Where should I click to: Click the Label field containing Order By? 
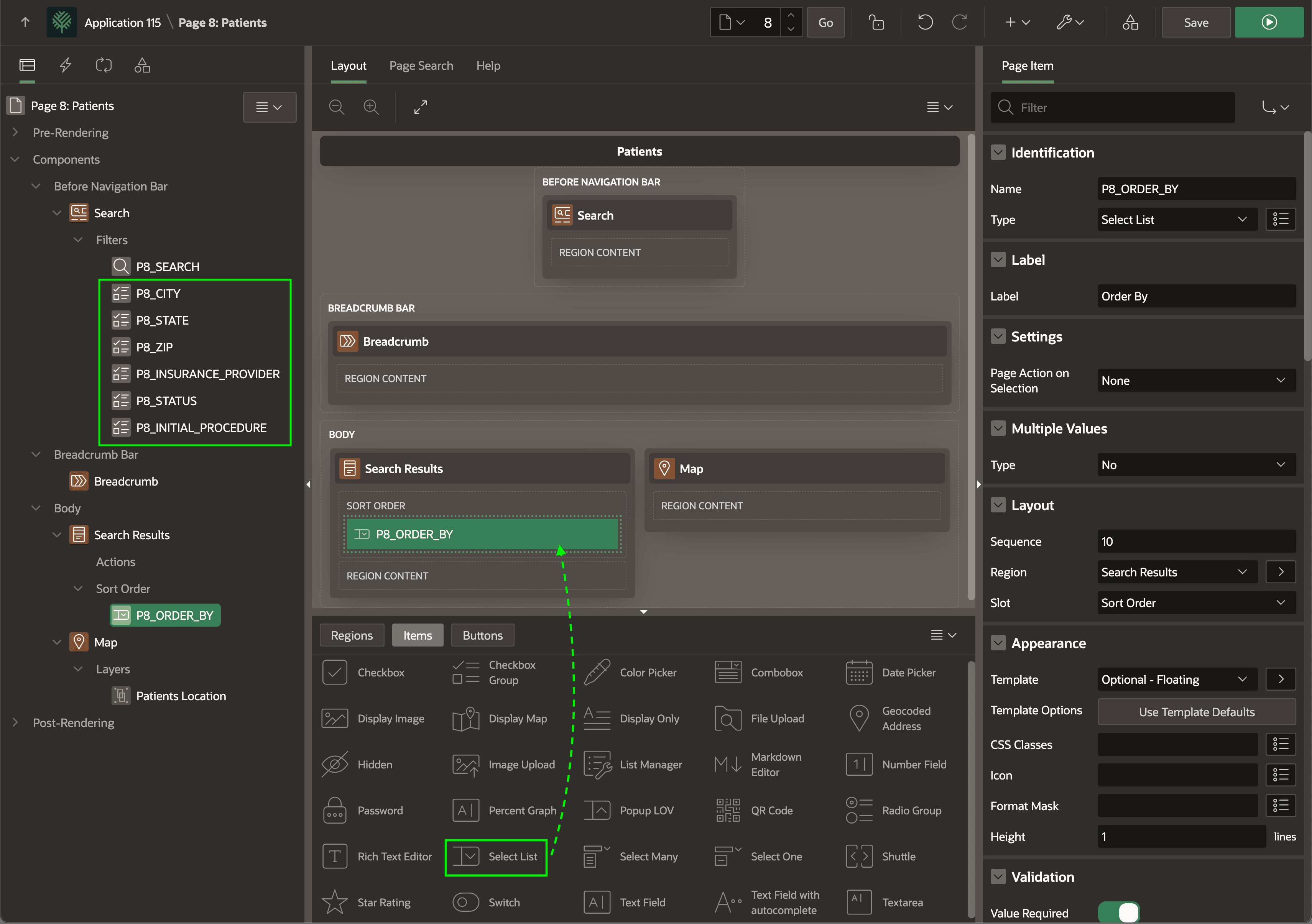pos(1196,296)
